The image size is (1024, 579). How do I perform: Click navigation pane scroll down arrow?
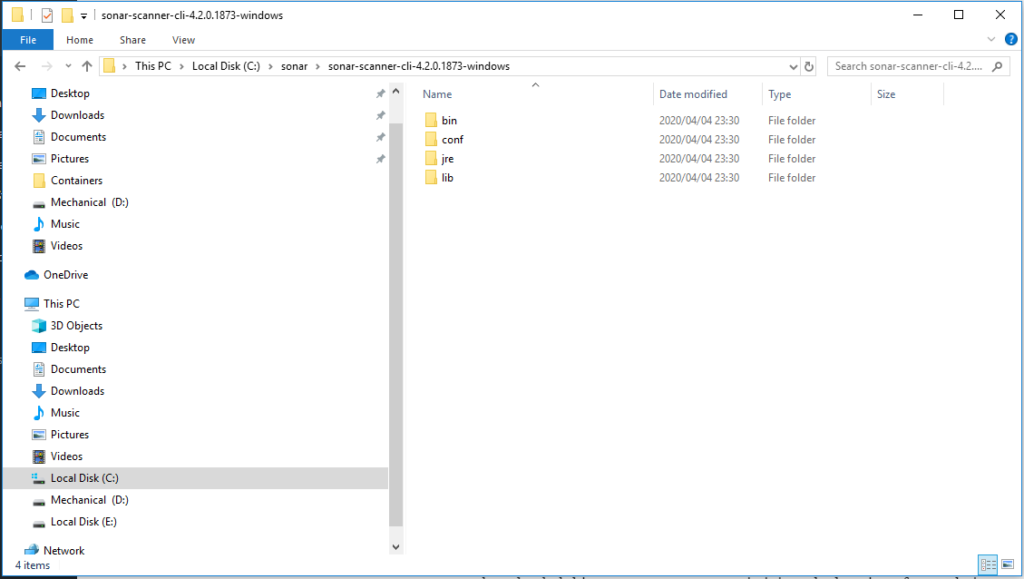point(396,547)
